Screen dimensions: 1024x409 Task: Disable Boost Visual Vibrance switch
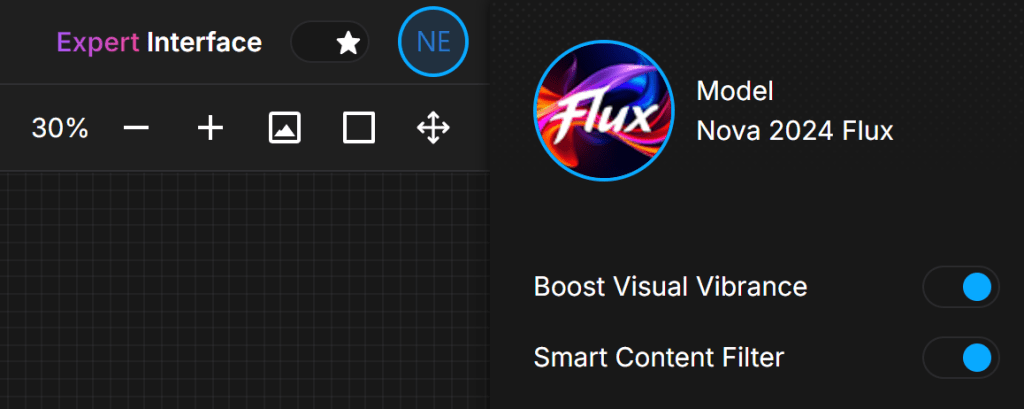(961, 287)
